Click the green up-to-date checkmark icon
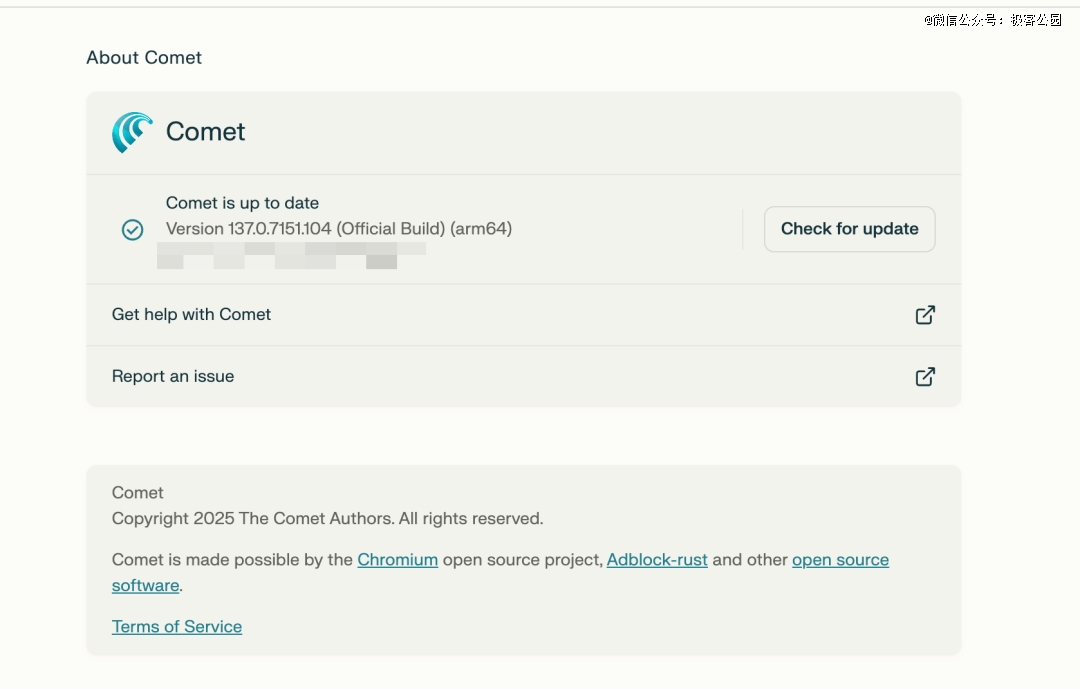This screenshot has height=689, width=1080. click(132, 230)
